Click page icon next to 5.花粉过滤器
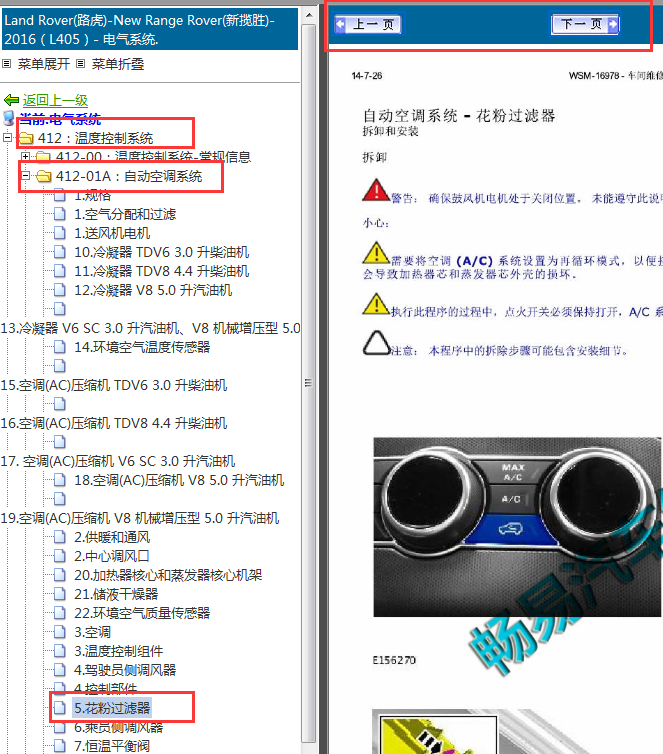This screenshot has height=754, width=663. [x=60, y=708]
